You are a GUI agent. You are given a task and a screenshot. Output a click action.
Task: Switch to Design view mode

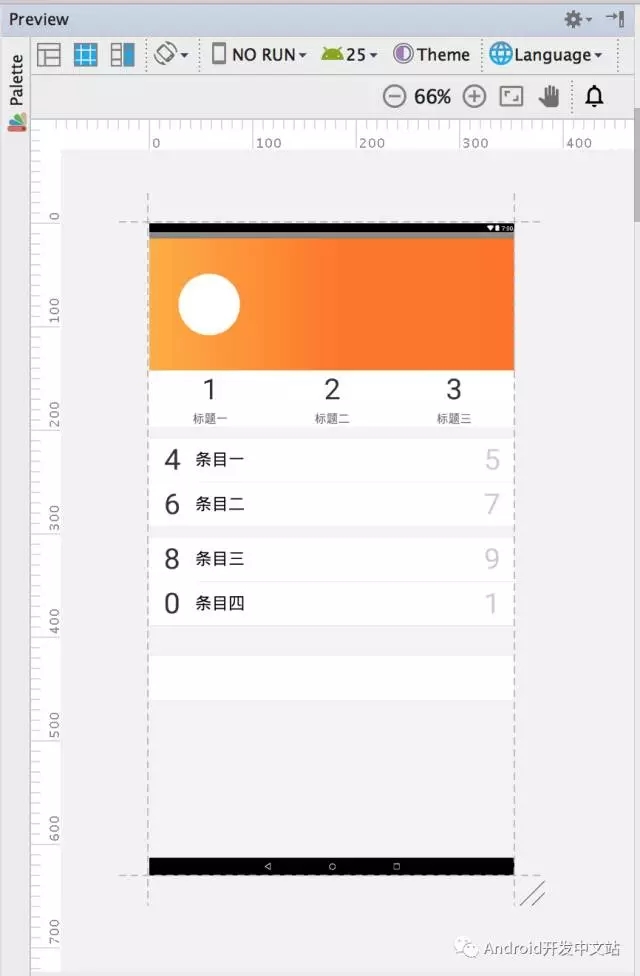[49, 55]
